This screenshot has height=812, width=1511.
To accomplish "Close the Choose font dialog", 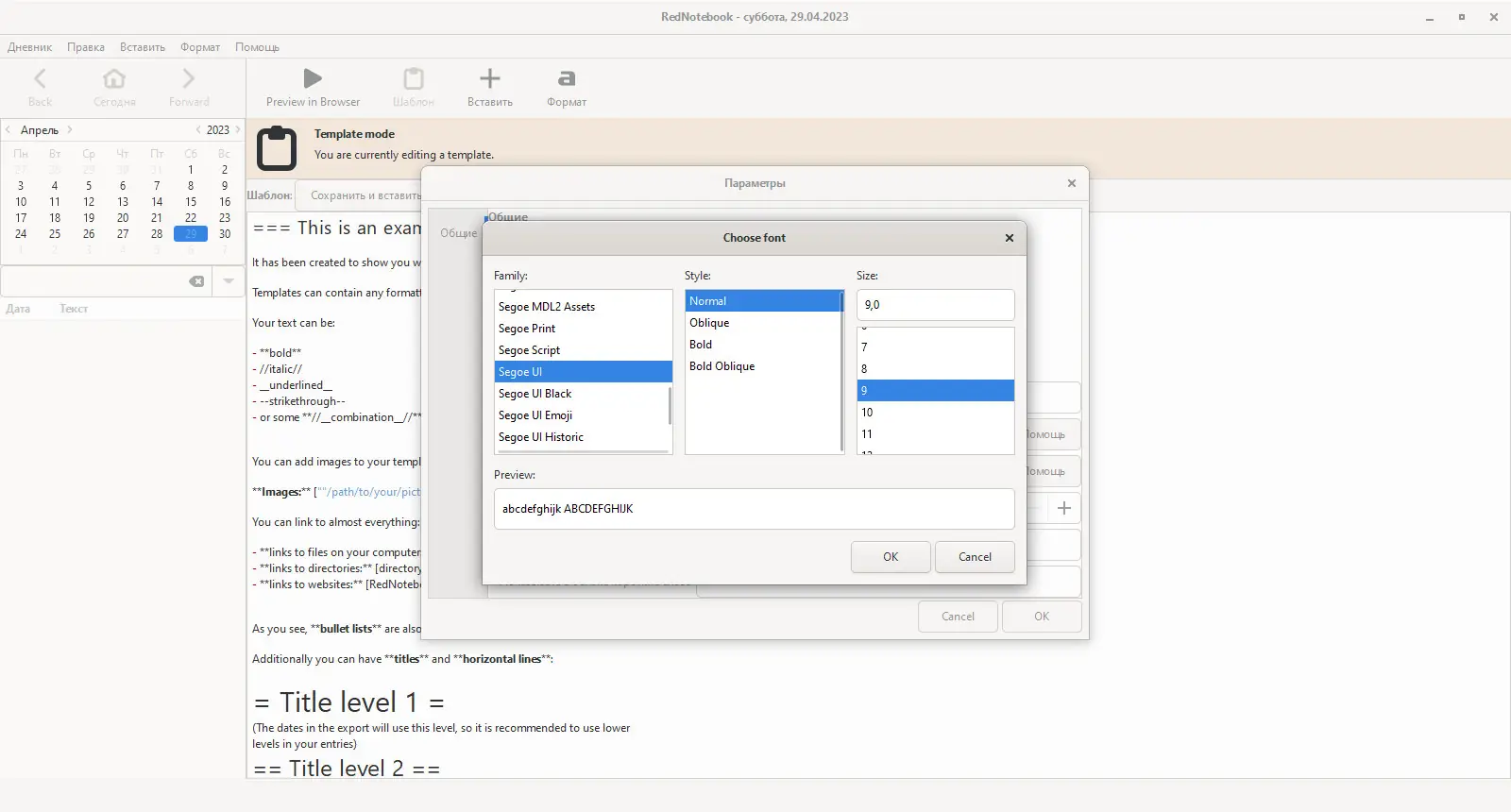I will click(x=1010, y=238).
